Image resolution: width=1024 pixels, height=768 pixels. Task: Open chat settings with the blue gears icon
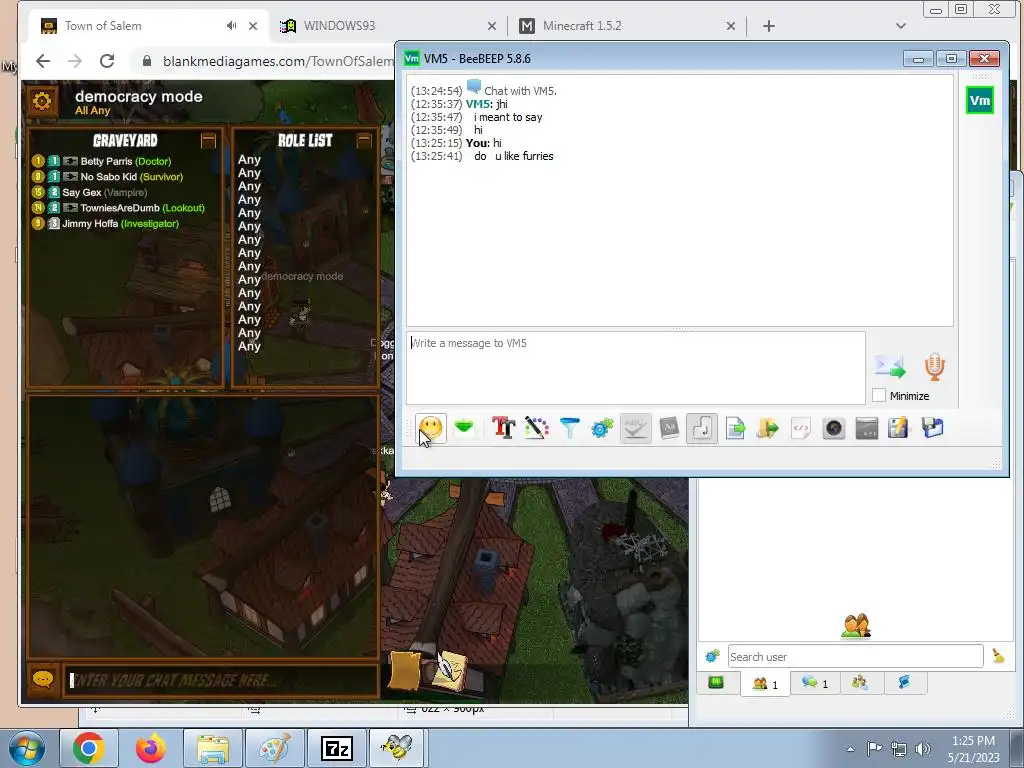coord(602,428)
